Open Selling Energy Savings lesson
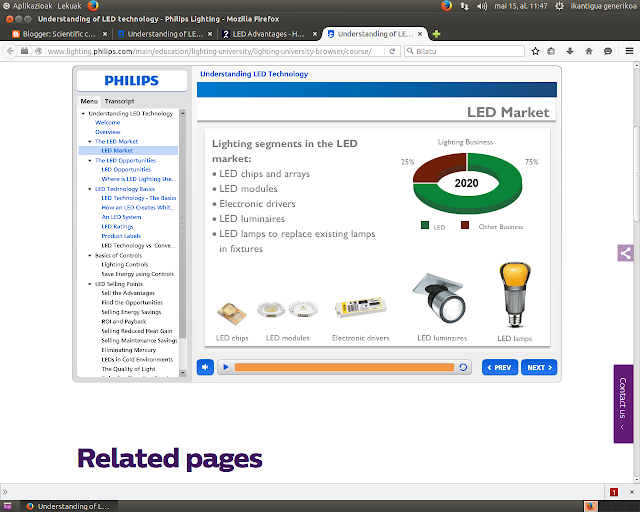 pos(131,312)
